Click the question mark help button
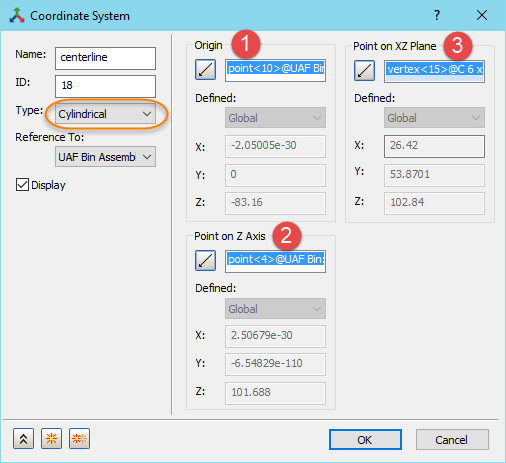Viewport: 506px width, 463px height. [x=437, y=15]
